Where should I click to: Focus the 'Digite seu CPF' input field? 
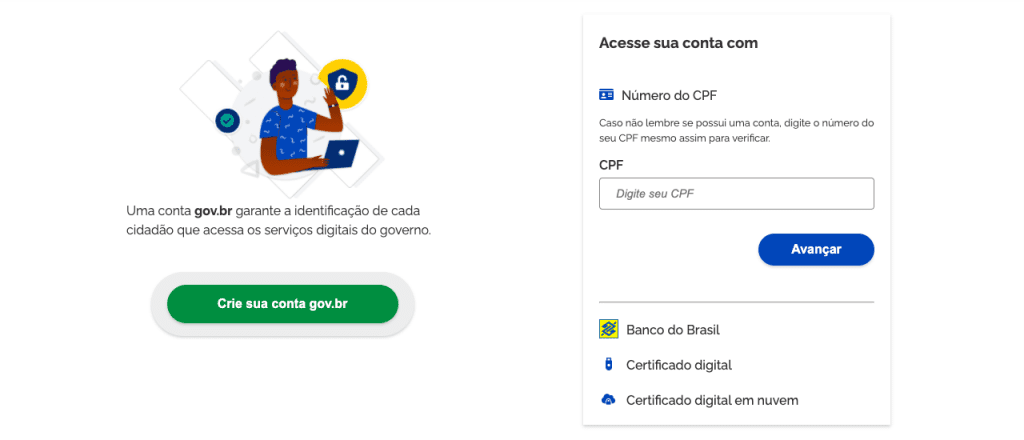736,193
